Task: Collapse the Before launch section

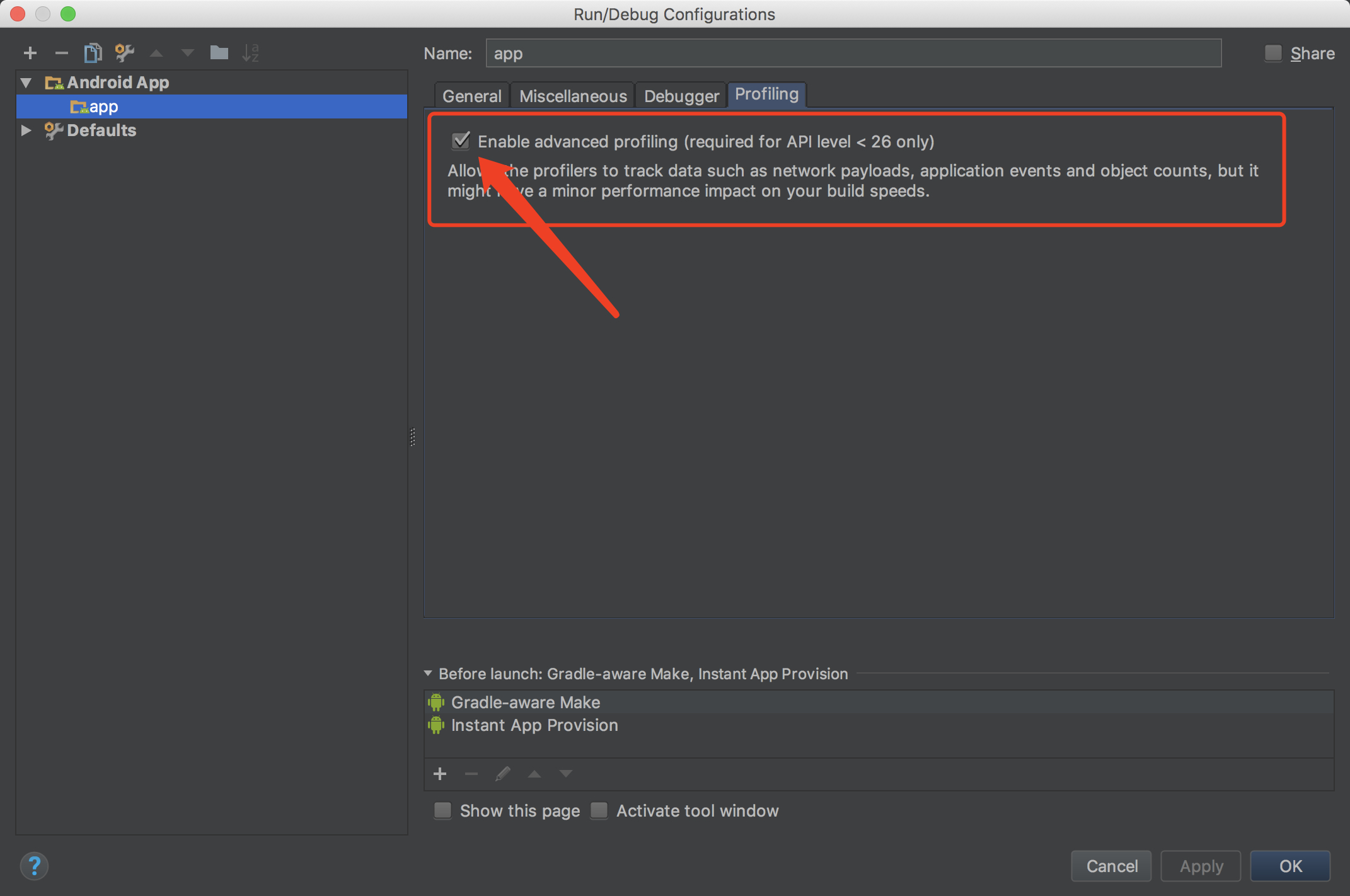Action: click(x=429, y=674)
